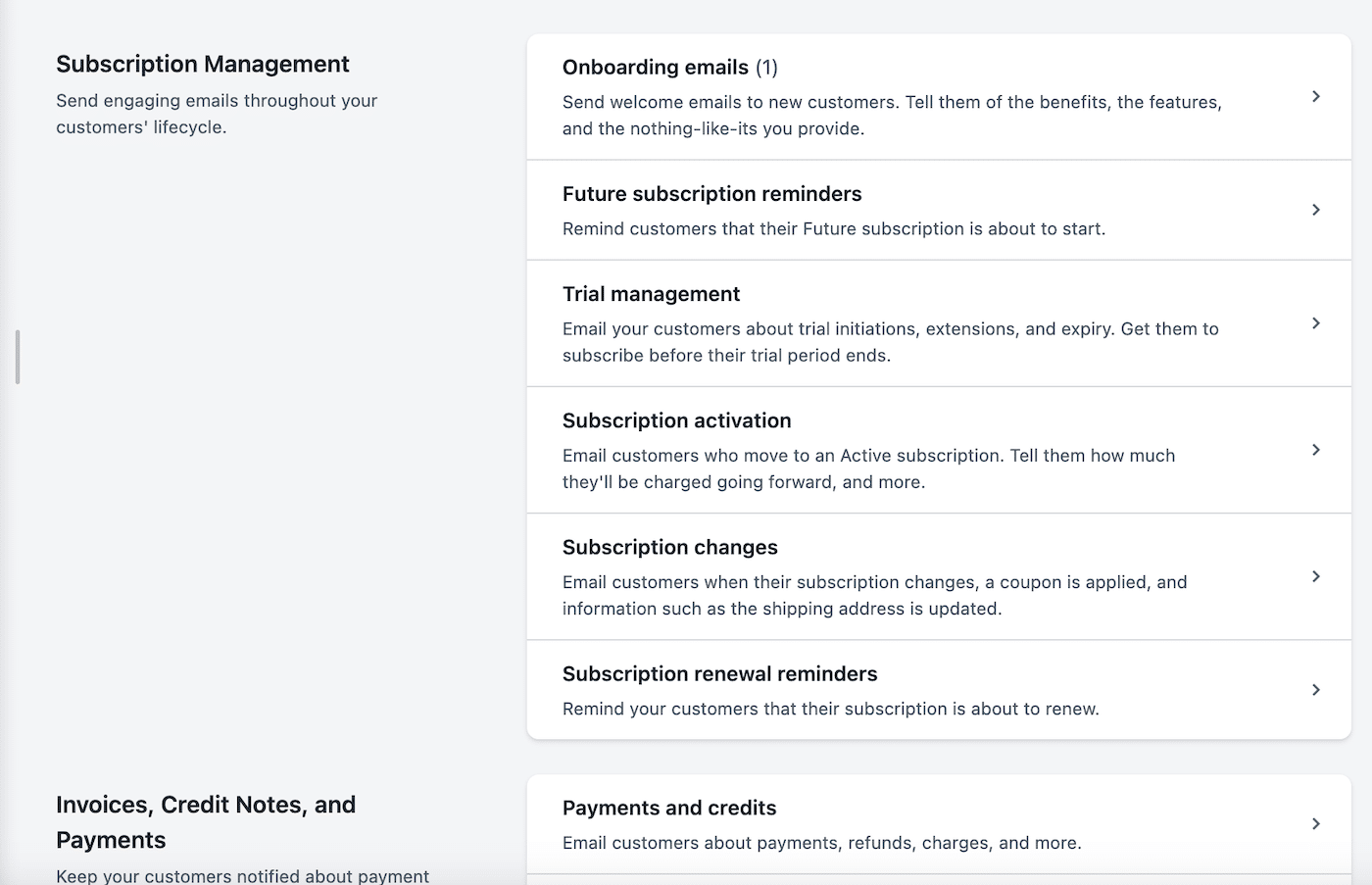Select the Subscription Management section heading
The height and width of the screenshot is (885, 1372).
(203, 64)
